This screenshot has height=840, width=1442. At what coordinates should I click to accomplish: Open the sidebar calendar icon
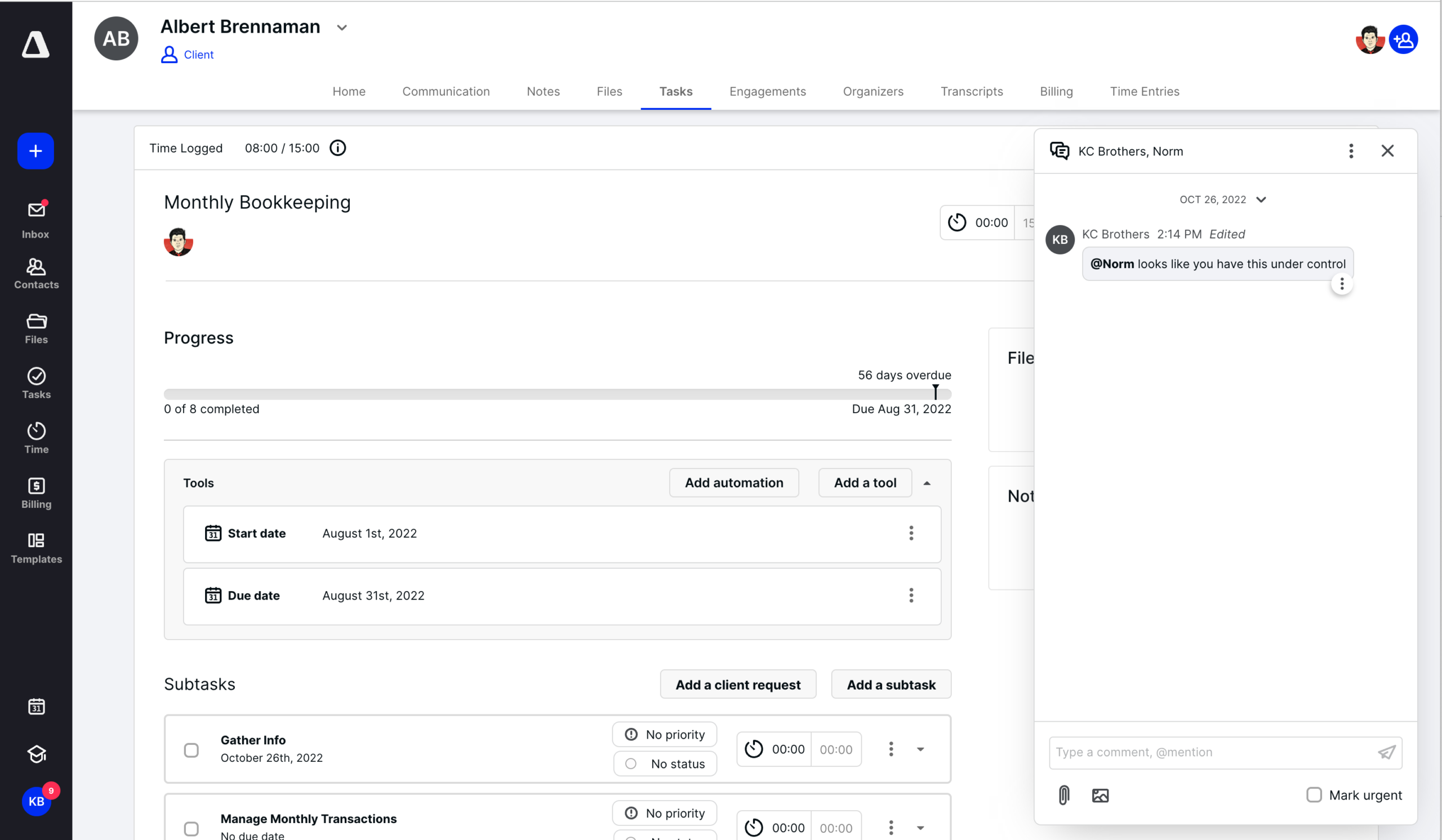coord(36,706)
